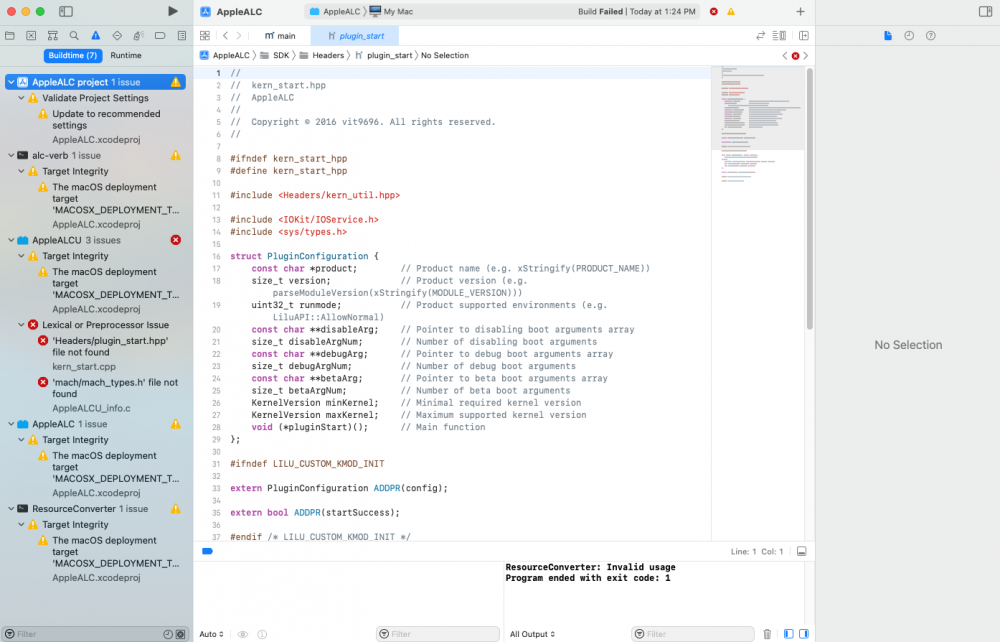Click kern_start.cpp file reference
The image size is (1000, 642).
coord(84,367)
